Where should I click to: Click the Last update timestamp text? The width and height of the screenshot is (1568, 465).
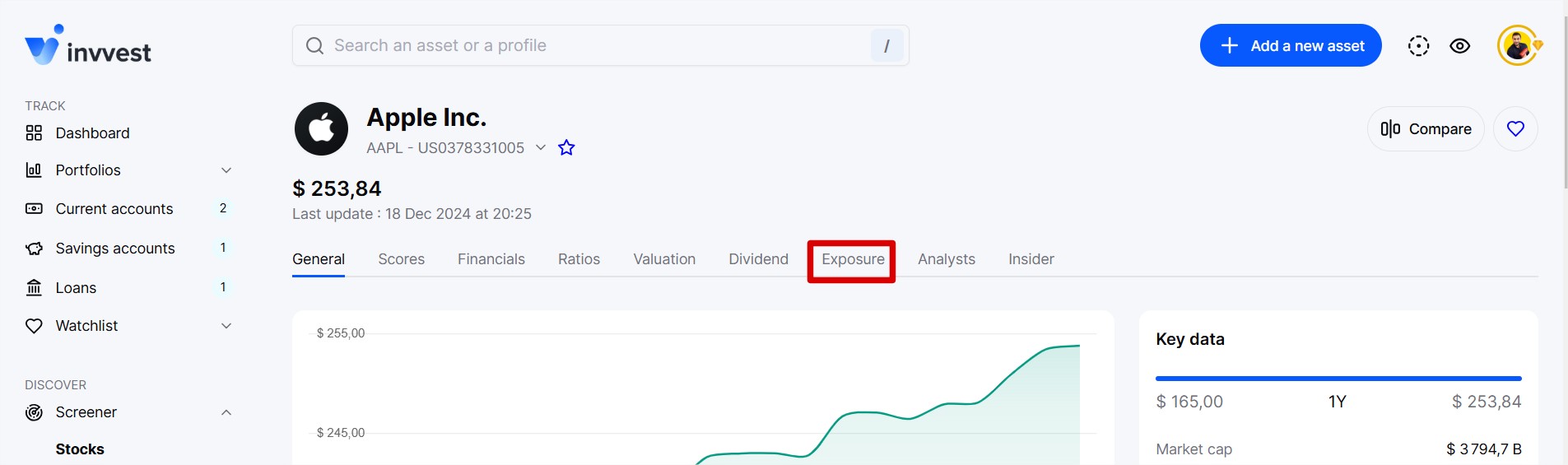click(412, 214)
